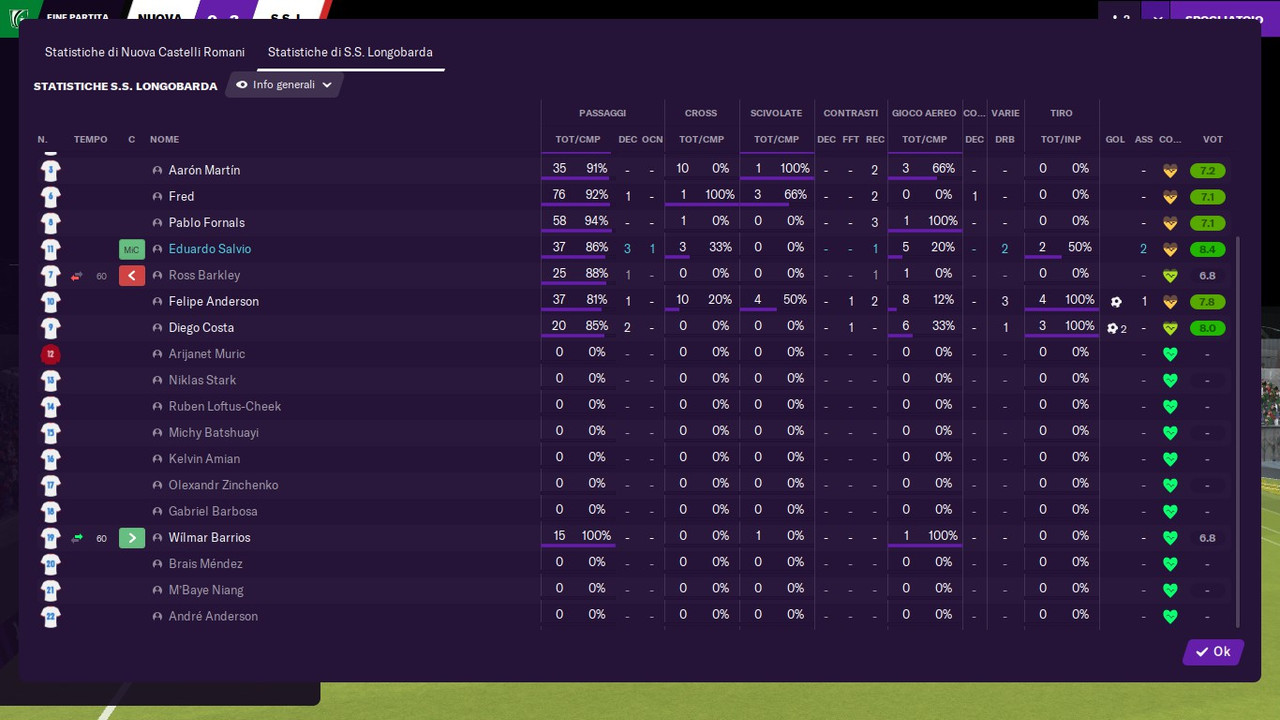The image size is (1280, 720).
Task: Click the condition heart icon for Ross Barkley
Action: 1170,276
